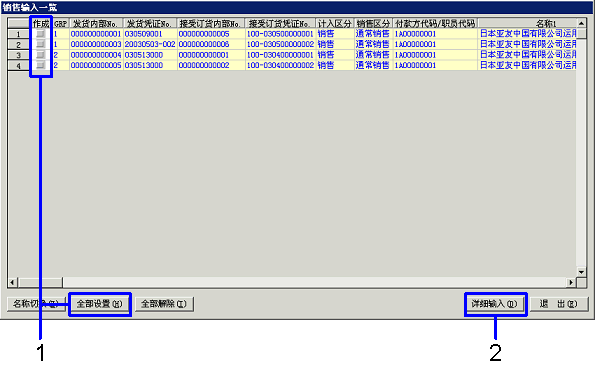The image size is (595, 368).
Task: Click the 付款方代码/职员代码 column header
Action: click(435, 24)
